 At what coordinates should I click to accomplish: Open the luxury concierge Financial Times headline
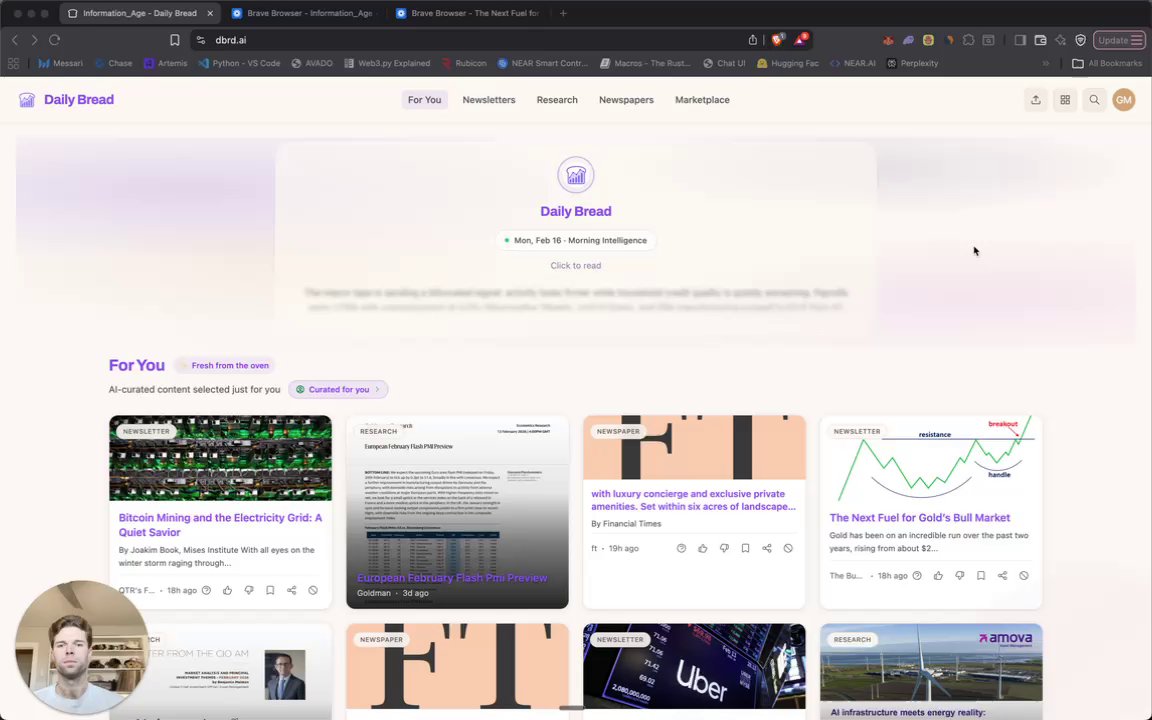pos(694,500)
